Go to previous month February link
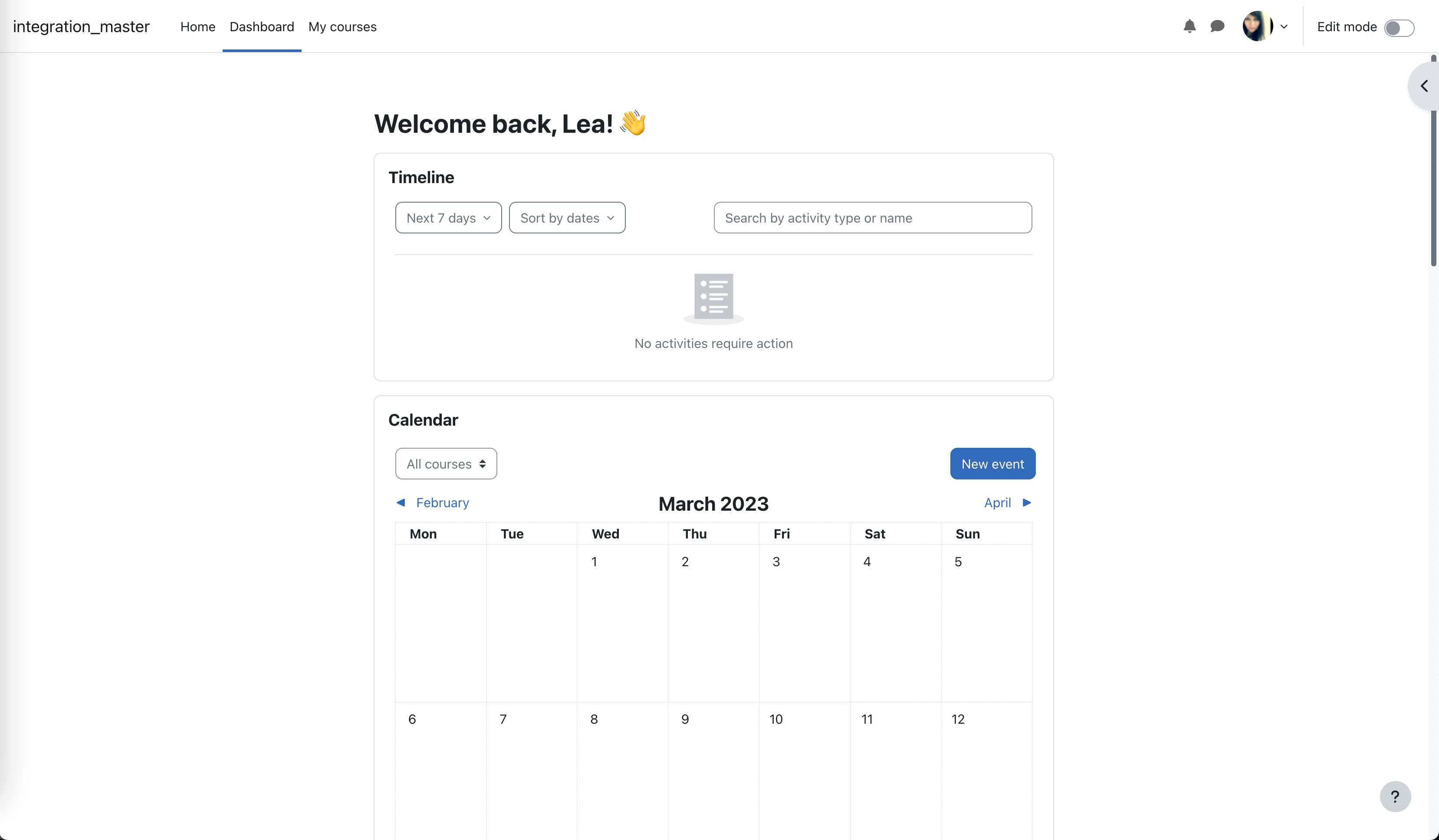 click(x=443, y=502)
